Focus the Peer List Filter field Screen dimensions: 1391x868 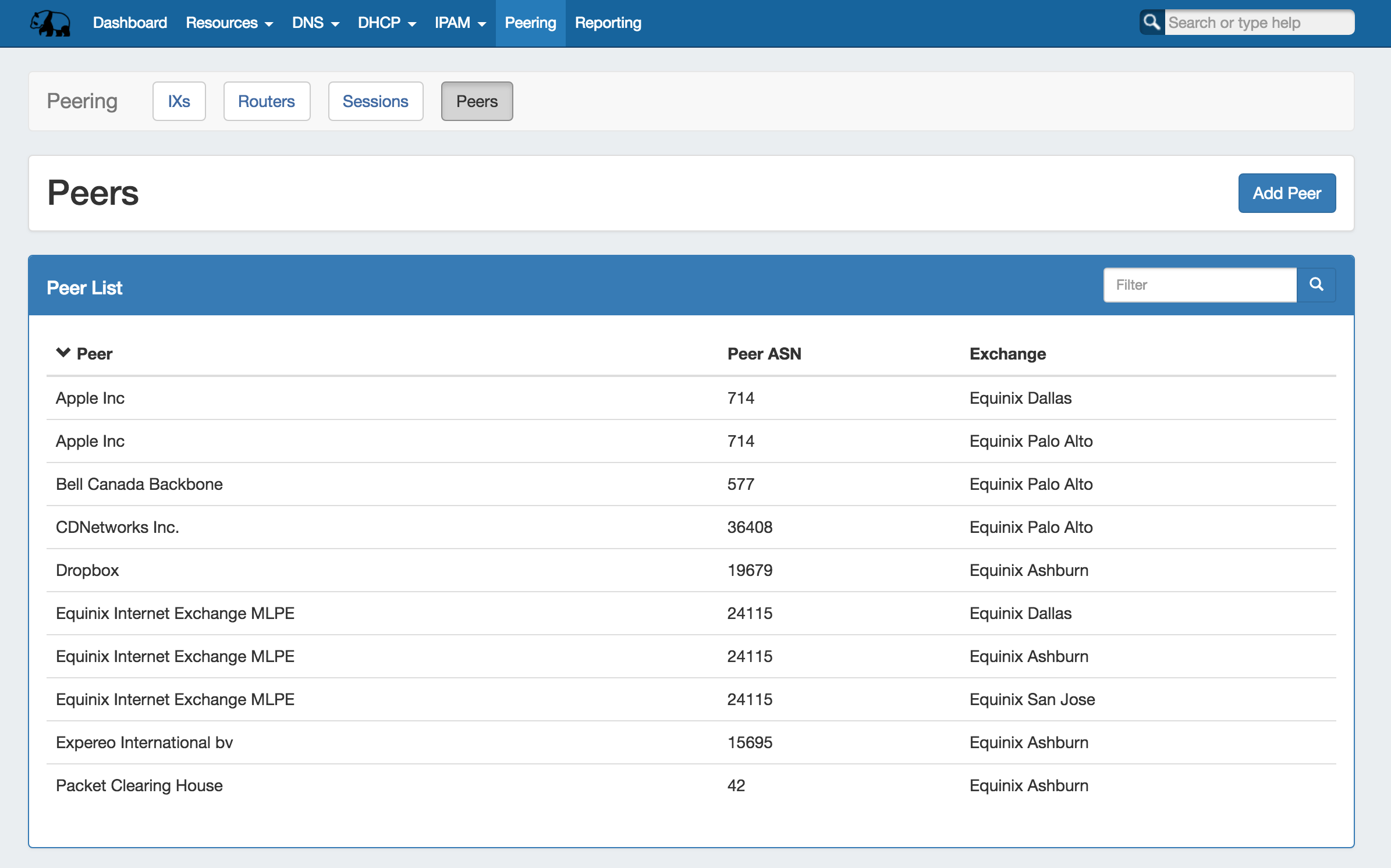coord(1200,285)
